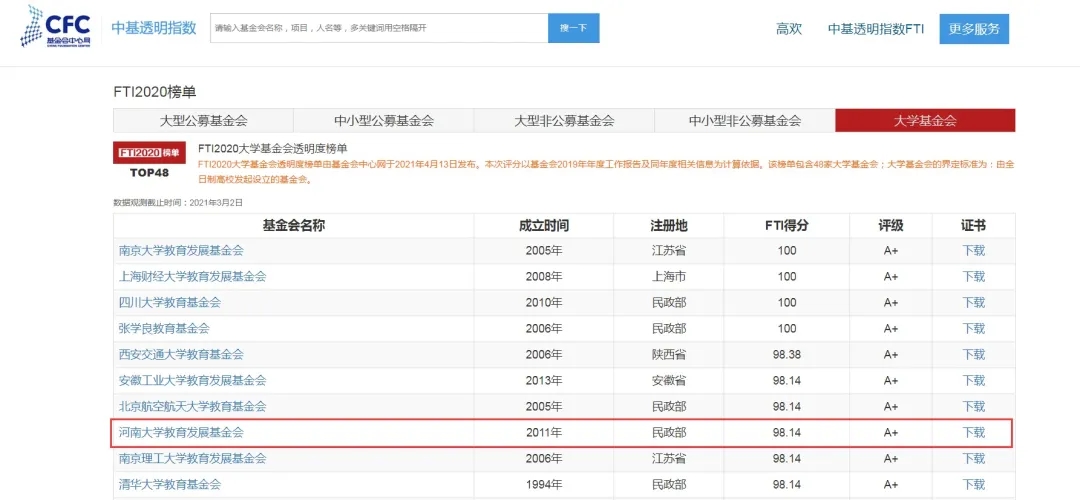Switch to the 中小型公募基金会 tab
This screenshot has width=1080, height=500.
click(x=384, y=121)
